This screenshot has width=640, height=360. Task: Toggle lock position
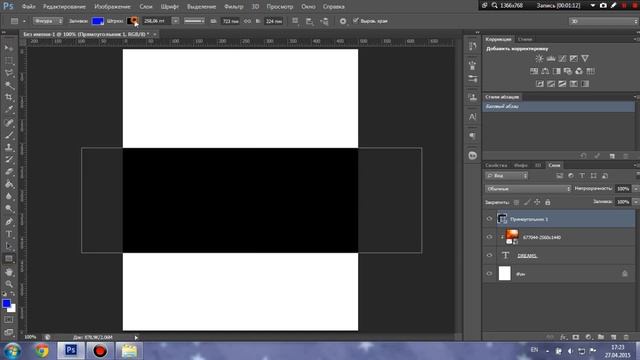coord(537,202)
